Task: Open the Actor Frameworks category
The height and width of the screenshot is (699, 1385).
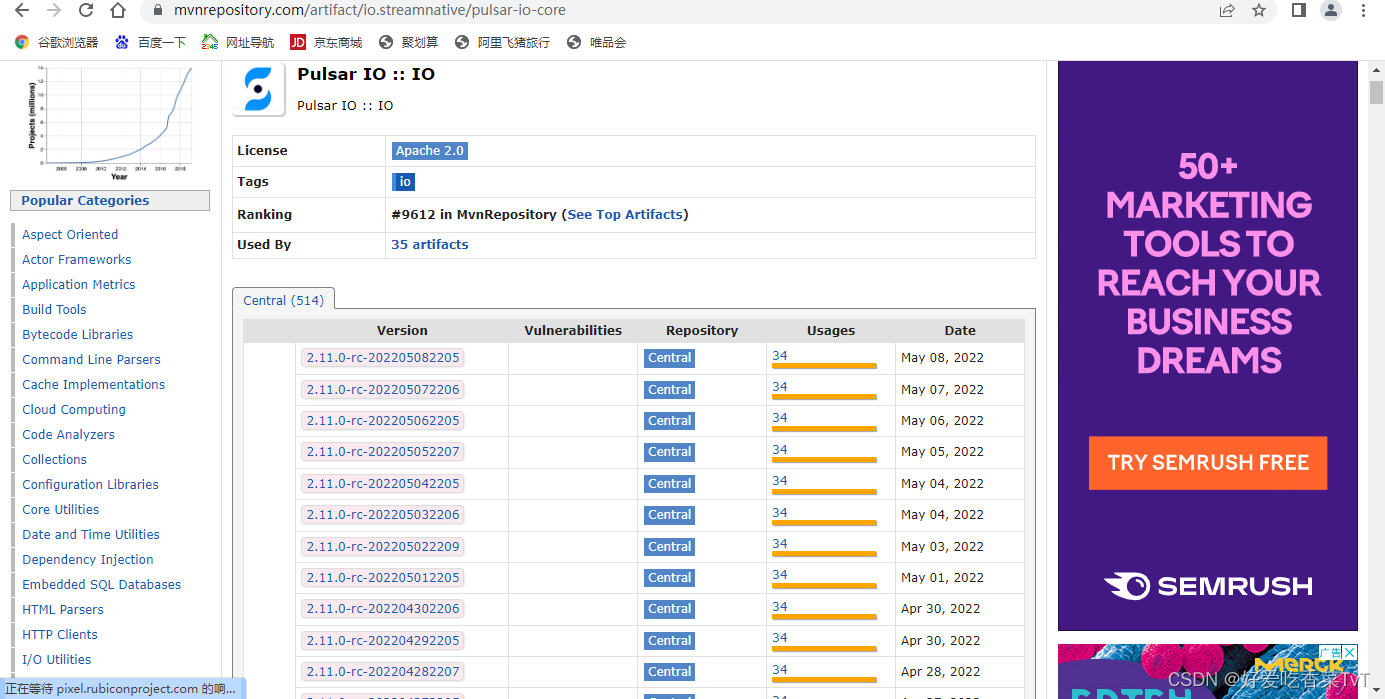Action: (77, 259)
